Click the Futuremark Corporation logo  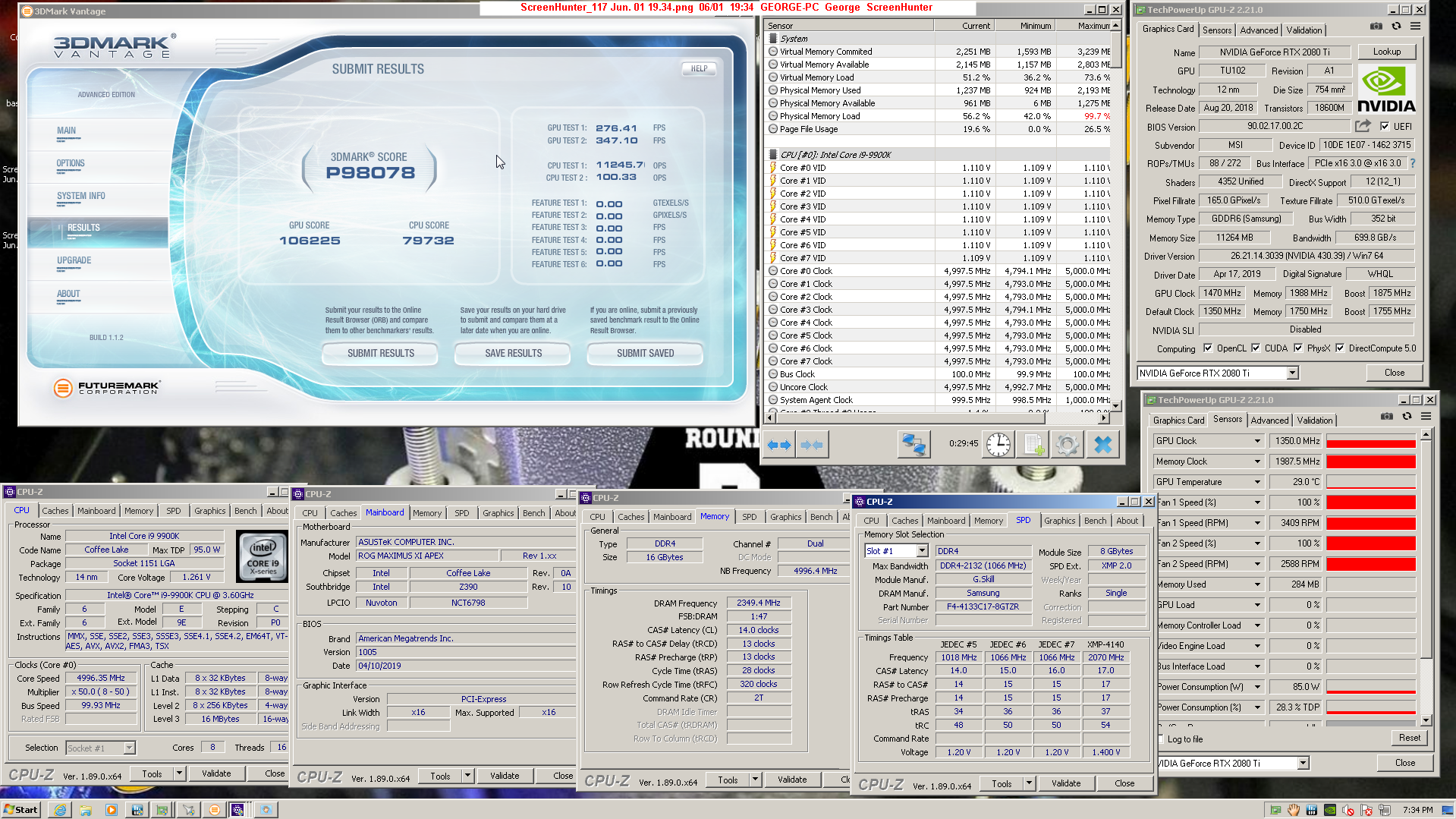[x=106, y=388]
